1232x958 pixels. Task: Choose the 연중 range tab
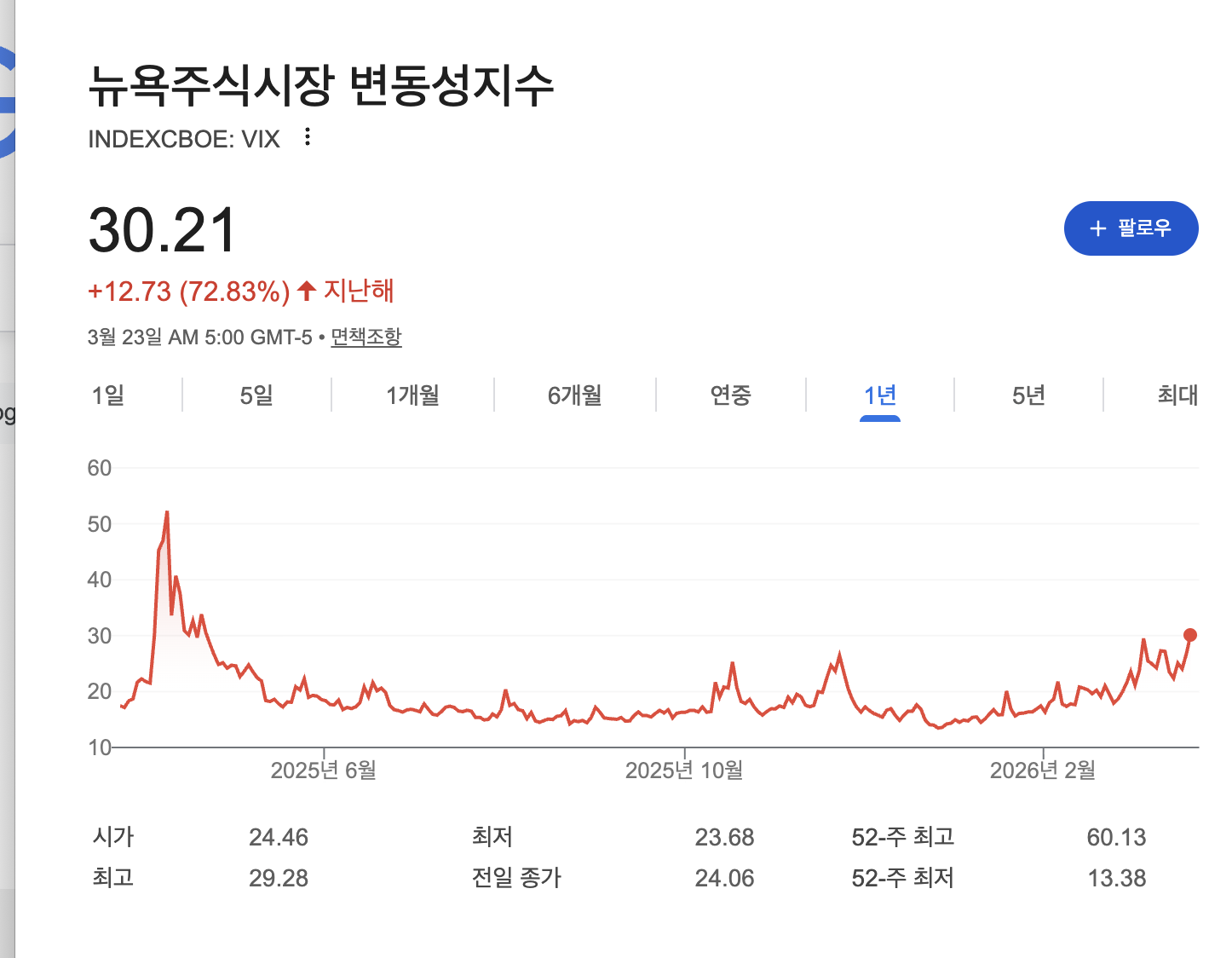731,395
